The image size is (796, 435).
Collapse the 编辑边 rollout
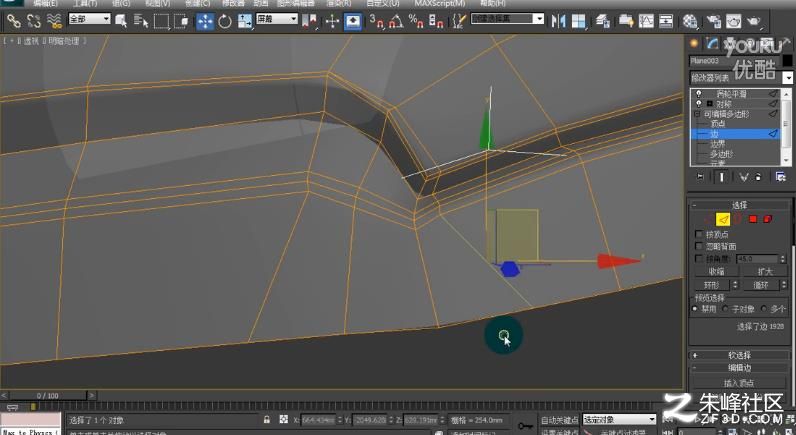pos(739,367)
